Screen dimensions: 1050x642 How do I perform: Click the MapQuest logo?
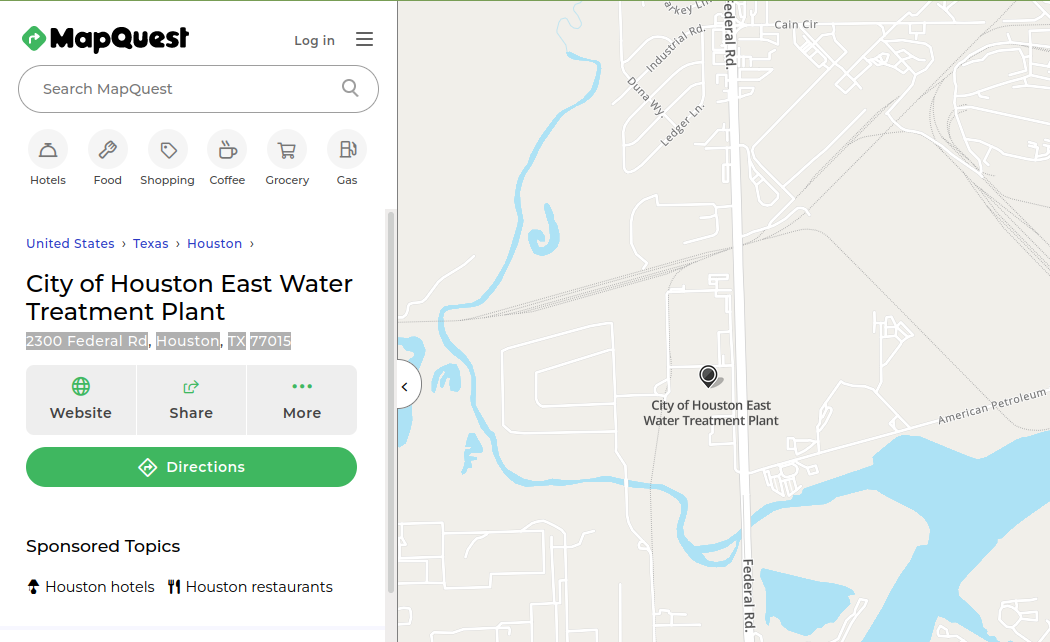tap(105, 39)
